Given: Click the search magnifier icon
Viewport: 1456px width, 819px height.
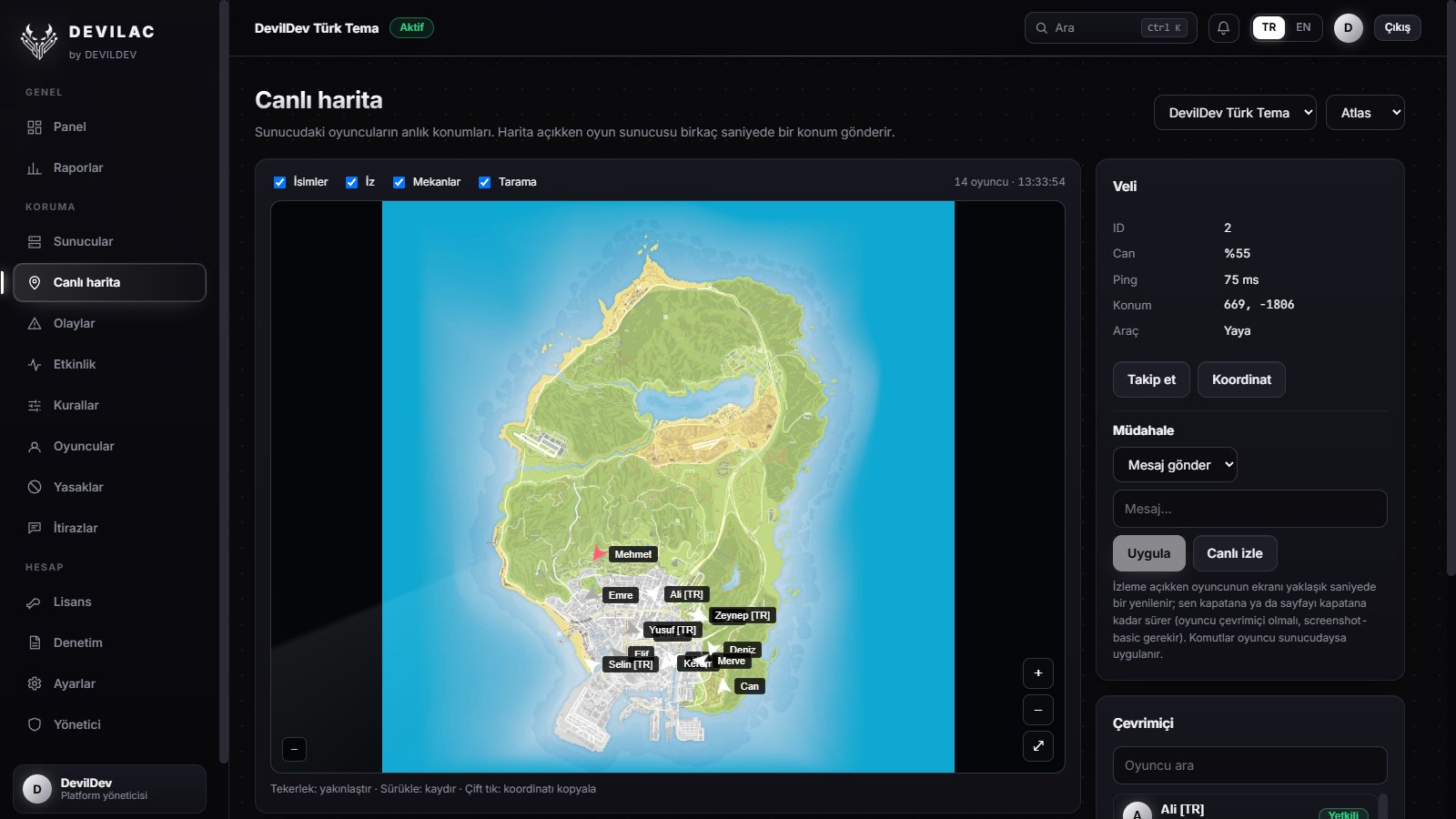Looking at the screenshot, I should [1042, 28].
